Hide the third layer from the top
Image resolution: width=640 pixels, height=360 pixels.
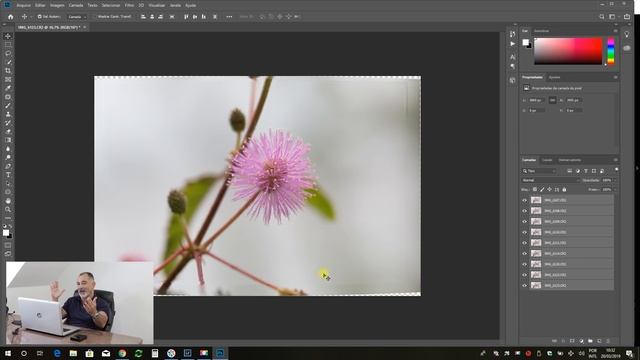tap(524, 222)
